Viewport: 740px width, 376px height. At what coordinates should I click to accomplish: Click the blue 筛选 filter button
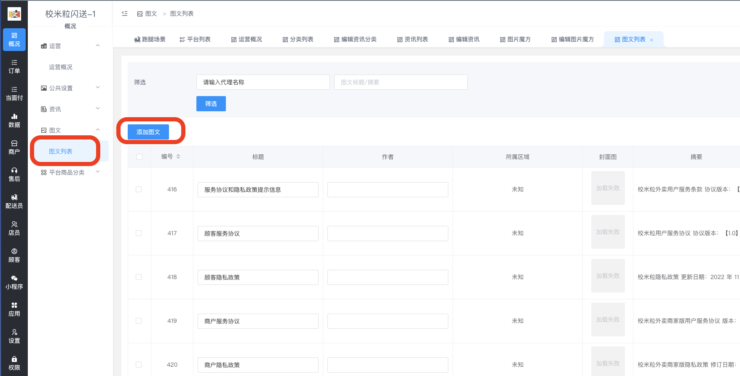(x=211, y=104)
